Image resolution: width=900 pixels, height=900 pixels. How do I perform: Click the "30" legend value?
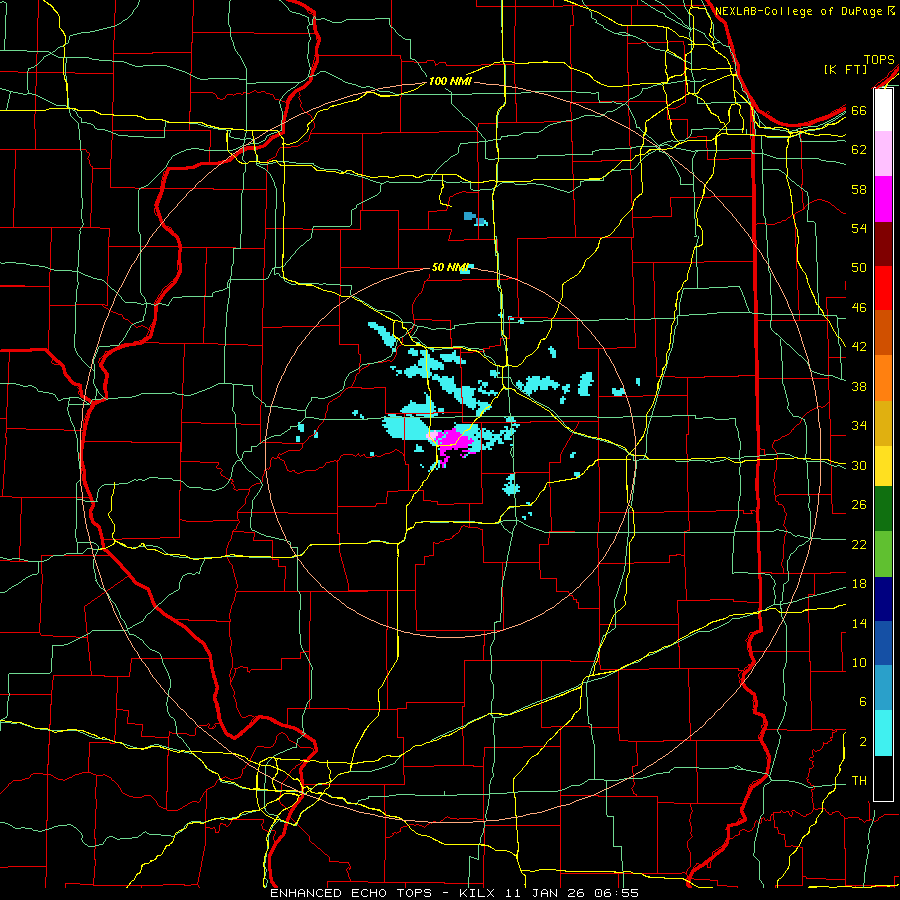coord(859,465)
